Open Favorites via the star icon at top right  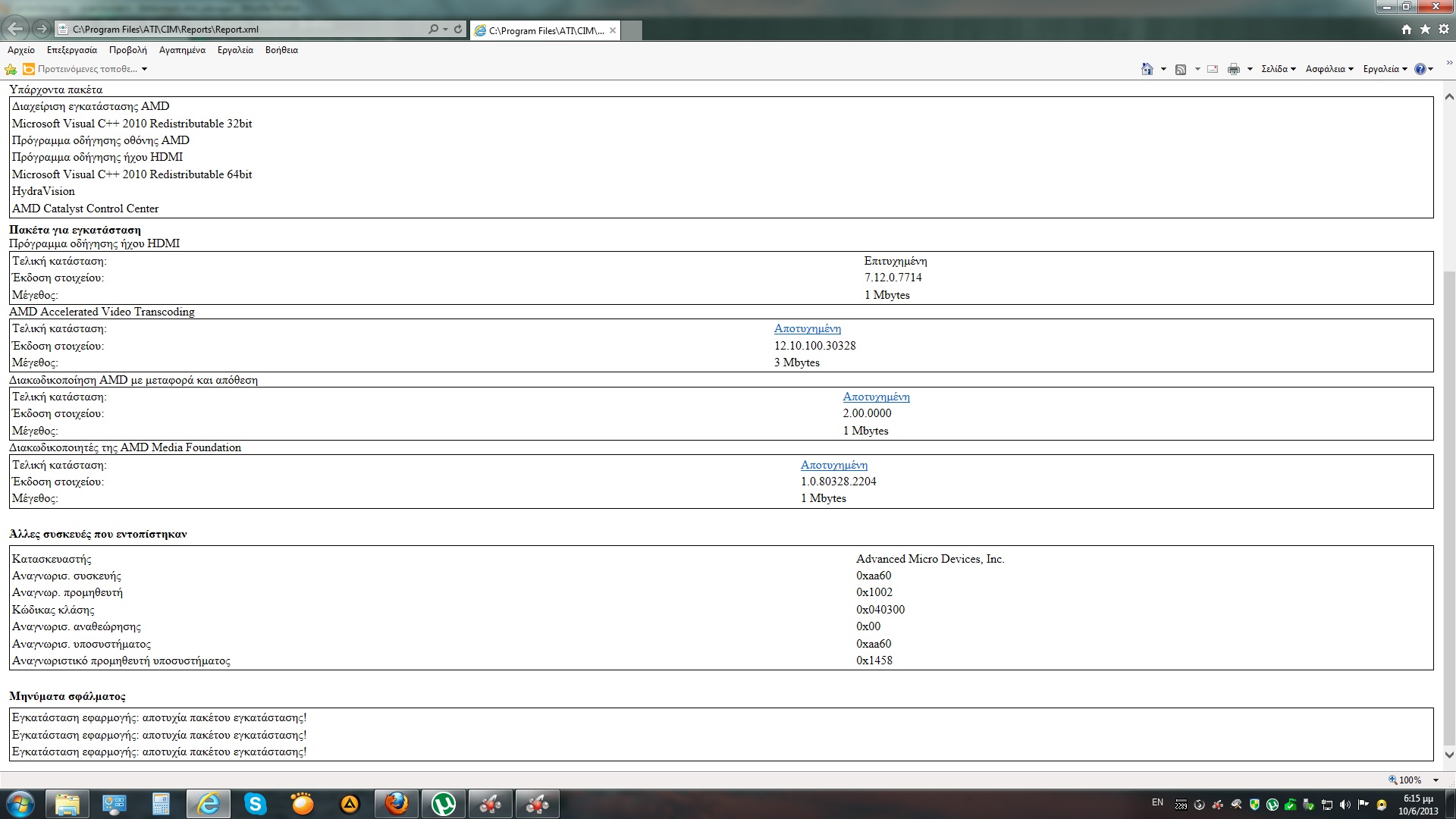tap(1425, 29)
